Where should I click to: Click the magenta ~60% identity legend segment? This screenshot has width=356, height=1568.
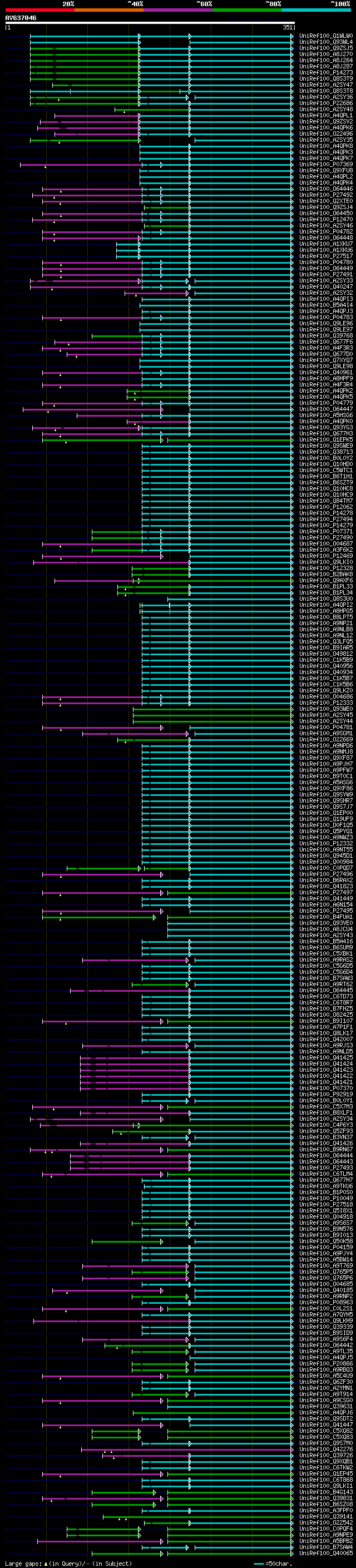click(x=179, y=10)
